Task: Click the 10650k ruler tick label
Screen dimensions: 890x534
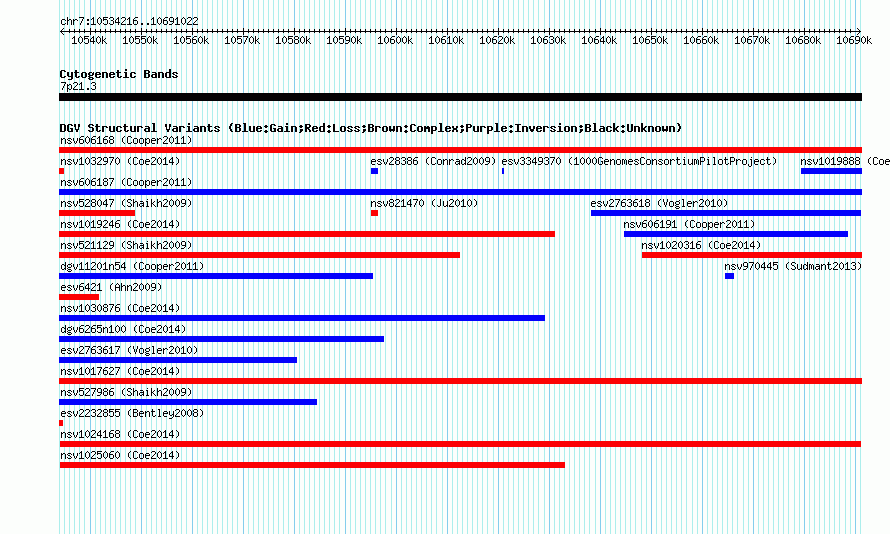Action: pos(650,40)
